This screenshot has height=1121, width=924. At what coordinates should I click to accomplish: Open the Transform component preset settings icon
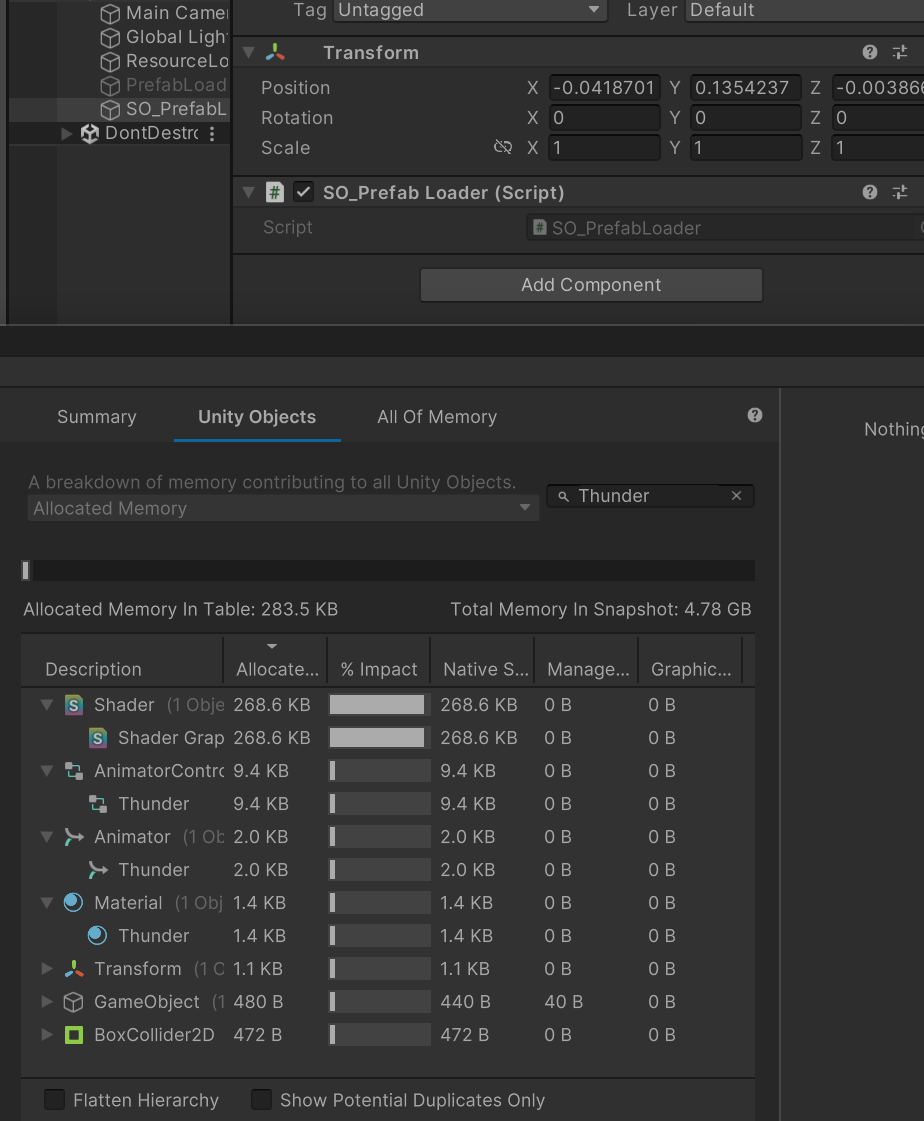coord(900,52)
